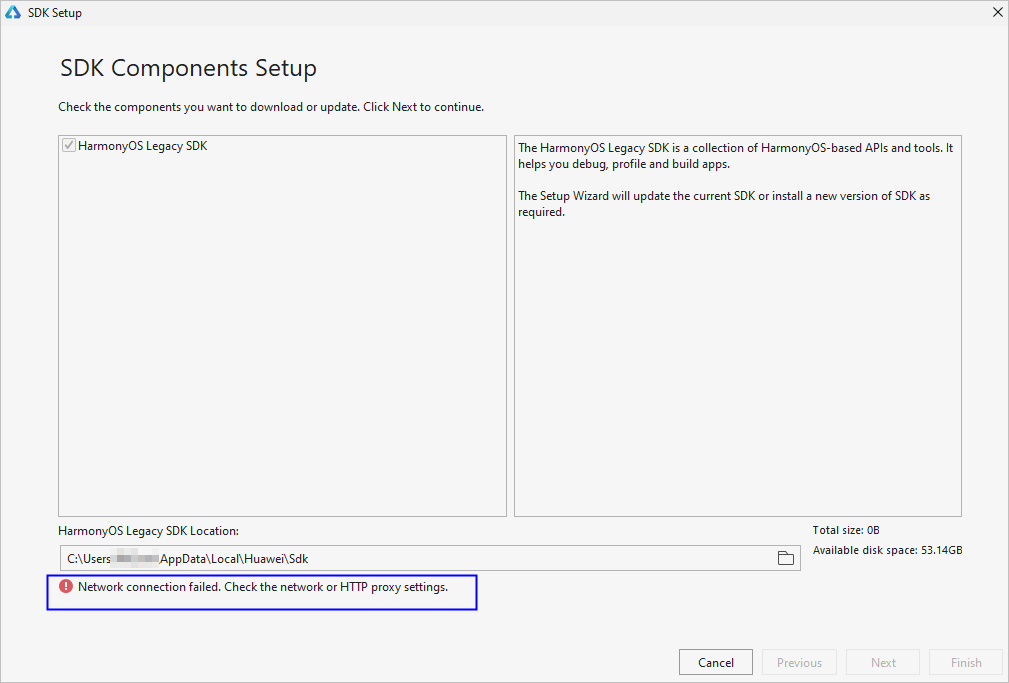Focus the SDK location path field
This screenshot has width=1009, height=683.
[430, 558]
